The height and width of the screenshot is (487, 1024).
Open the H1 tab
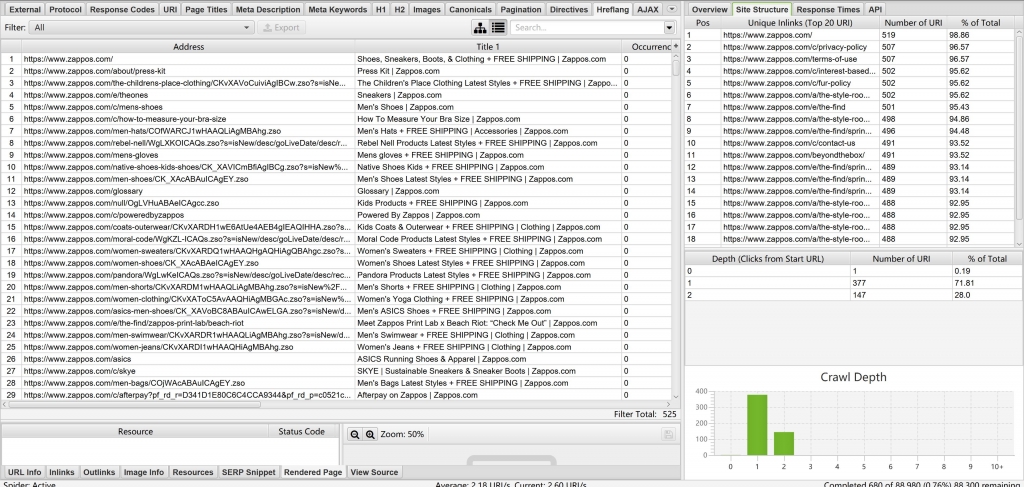381,10
